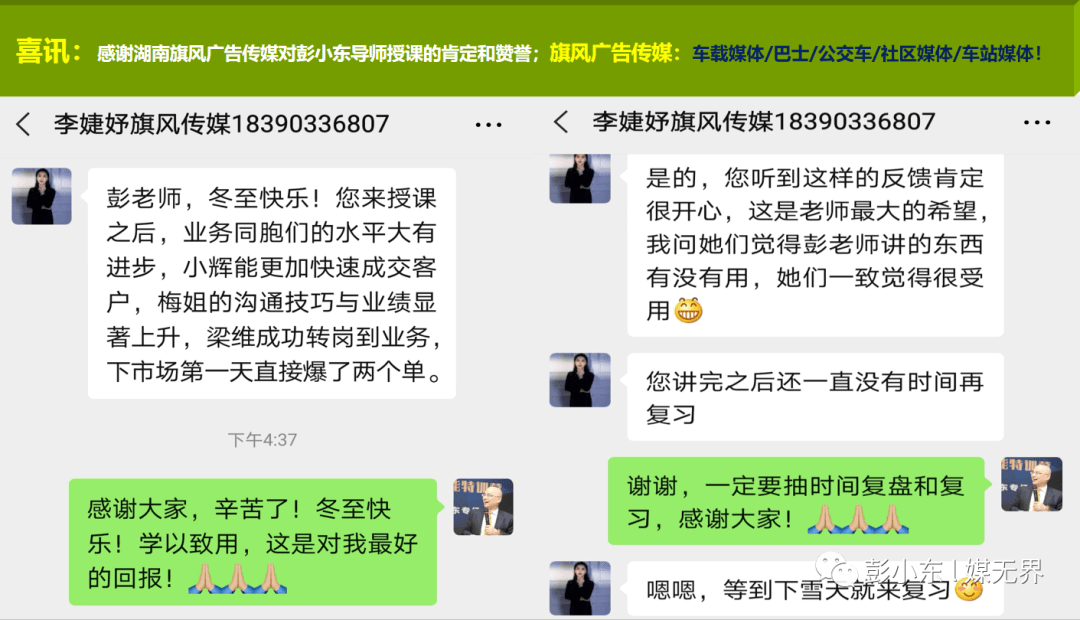Click the 彭小东 媒无界 WeChat watermark logo

pyautogui.click(x=928, y=570)
